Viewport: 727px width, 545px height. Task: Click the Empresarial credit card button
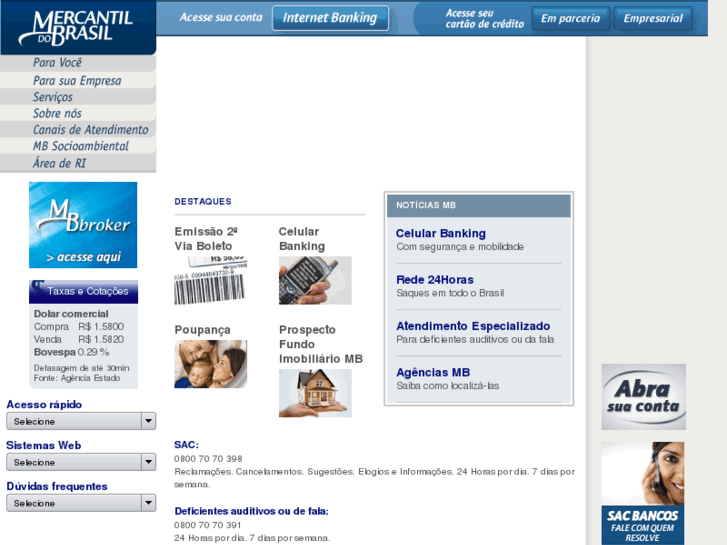653,19
